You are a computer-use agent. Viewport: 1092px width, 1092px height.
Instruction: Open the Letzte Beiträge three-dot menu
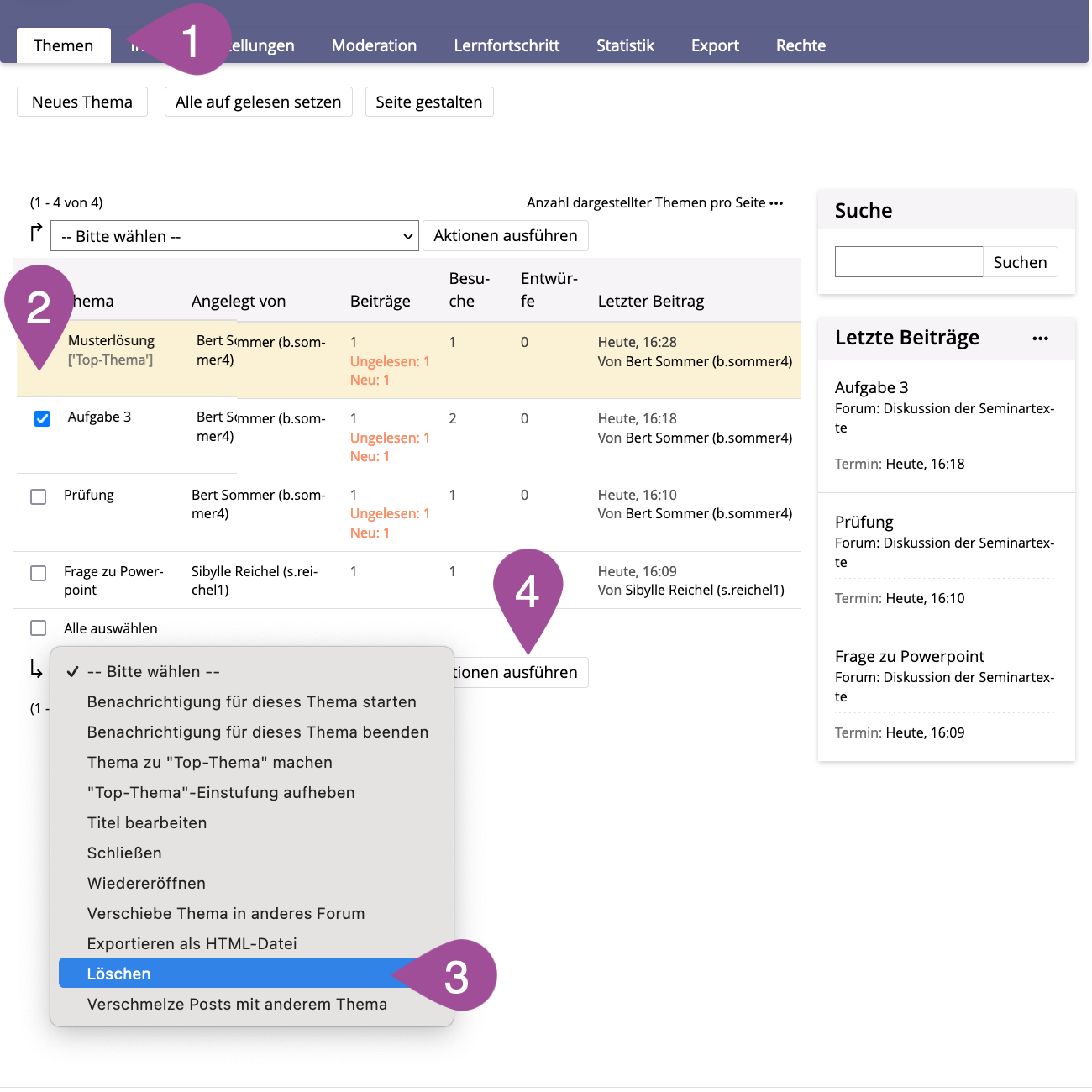(1040, 339)
